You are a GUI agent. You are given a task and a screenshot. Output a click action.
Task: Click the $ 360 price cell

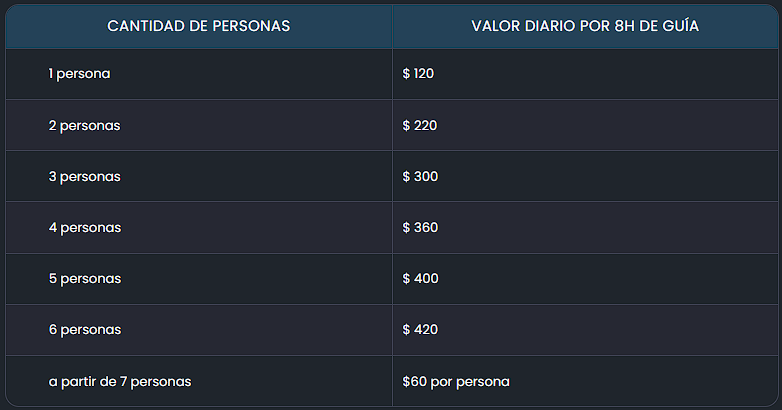[420, 227]
